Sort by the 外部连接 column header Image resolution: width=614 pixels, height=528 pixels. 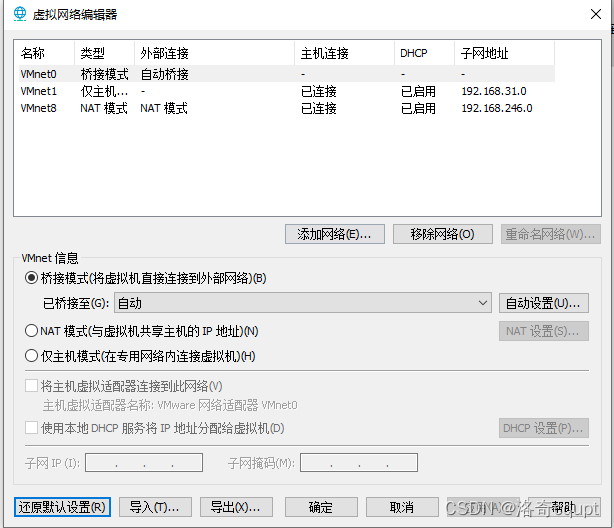[214, 53]
